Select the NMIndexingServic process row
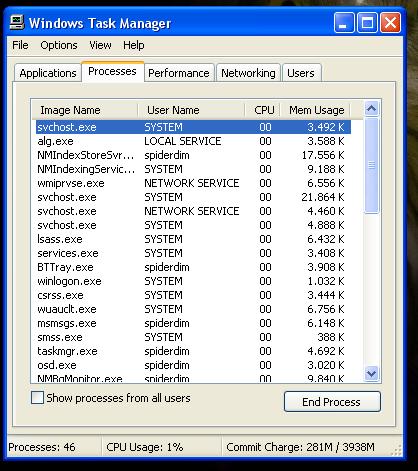The width and height of the screenshot is (418, 471). tap(193, 169)
